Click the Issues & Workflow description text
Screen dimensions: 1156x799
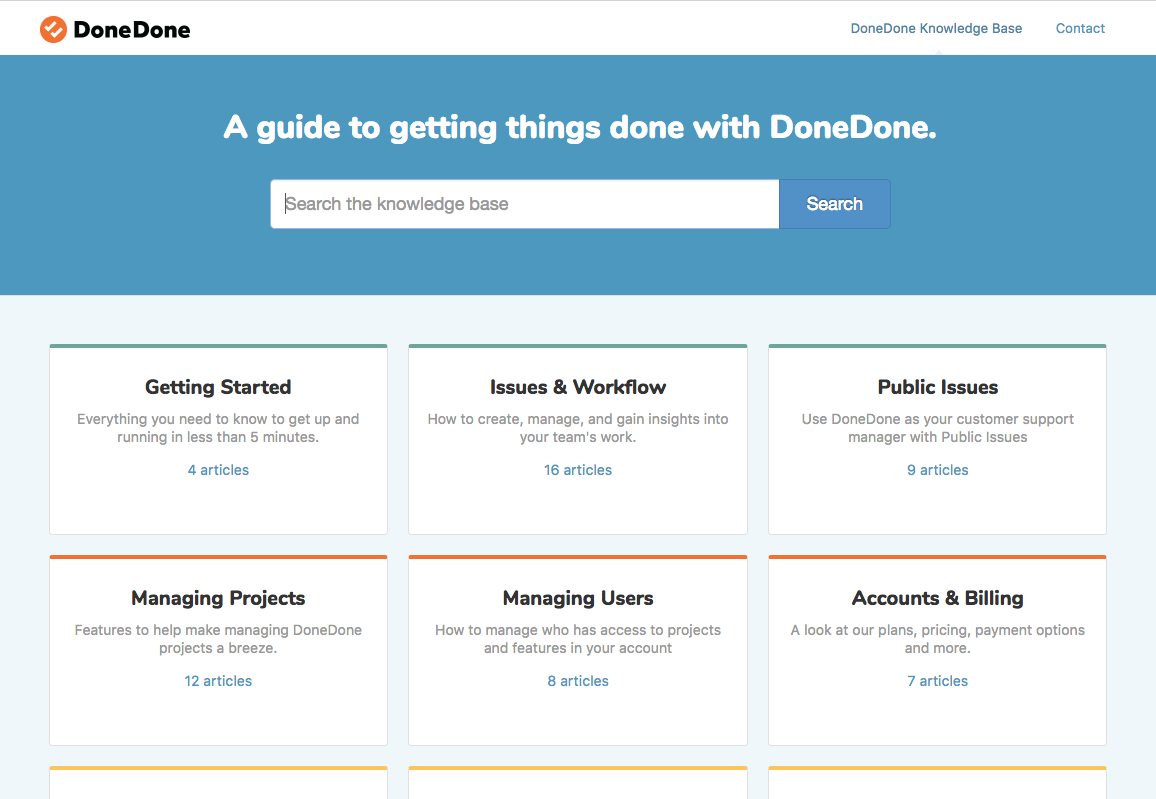pyautogui.click(x=578, y=428)
